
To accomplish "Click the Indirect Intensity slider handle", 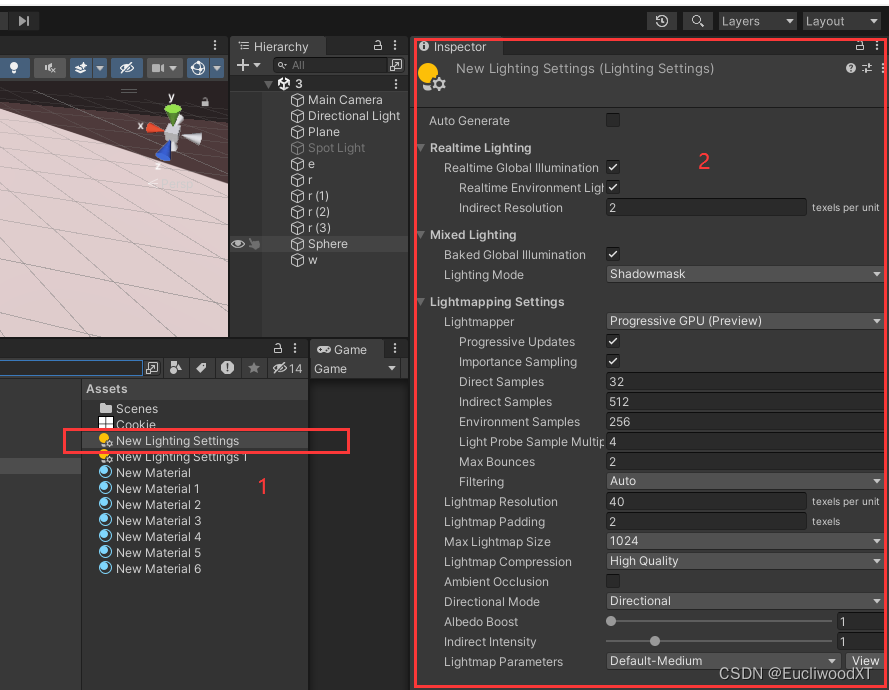I will 655,641.
